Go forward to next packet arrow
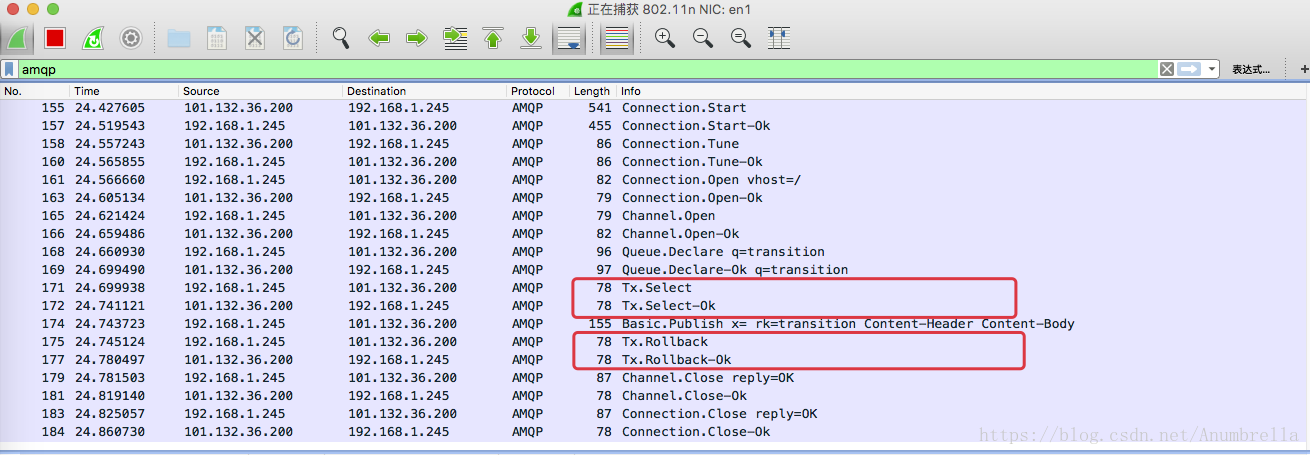Viewport: 1310px width, 455px height. pos(417,39)
